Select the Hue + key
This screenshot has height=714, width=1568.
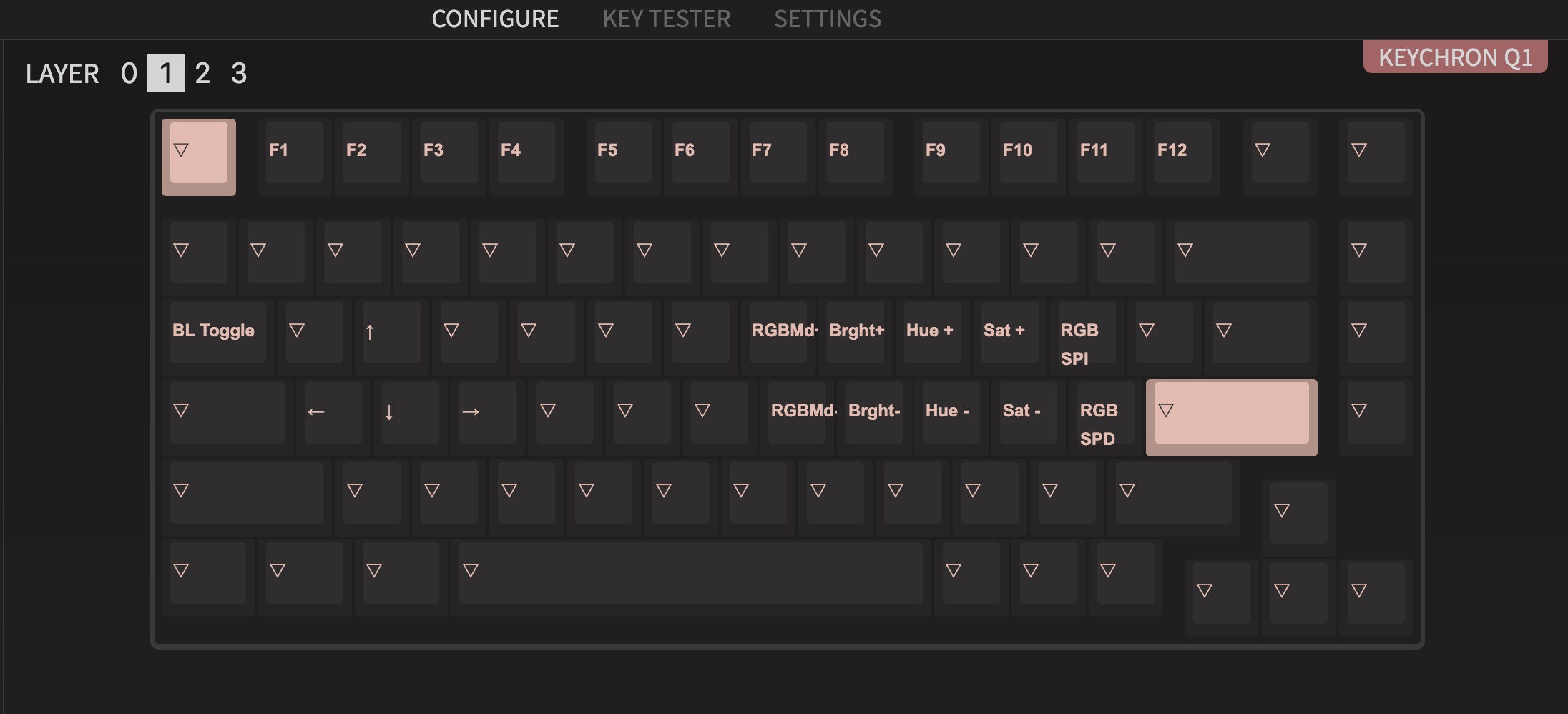pos(933,338)
